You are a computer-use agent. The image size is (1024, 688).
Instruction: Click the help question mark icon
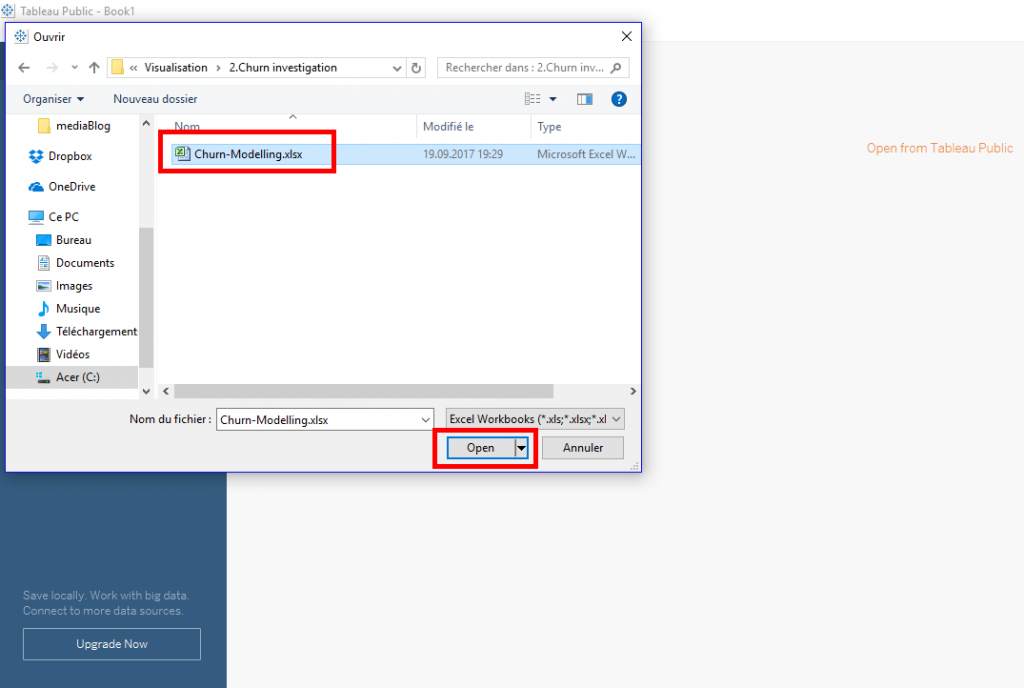pyautogui.click(x=619, y=99)
